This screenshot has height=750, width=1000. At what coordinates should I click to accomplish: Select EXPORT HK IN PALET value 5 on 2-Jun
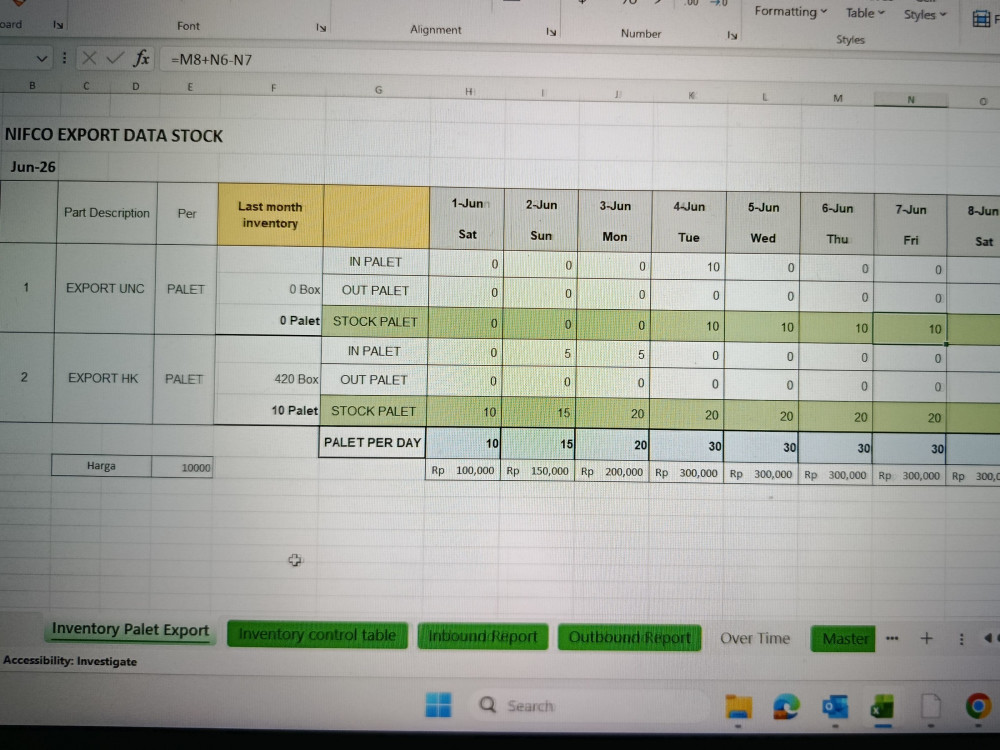click(x=540, y=353)
